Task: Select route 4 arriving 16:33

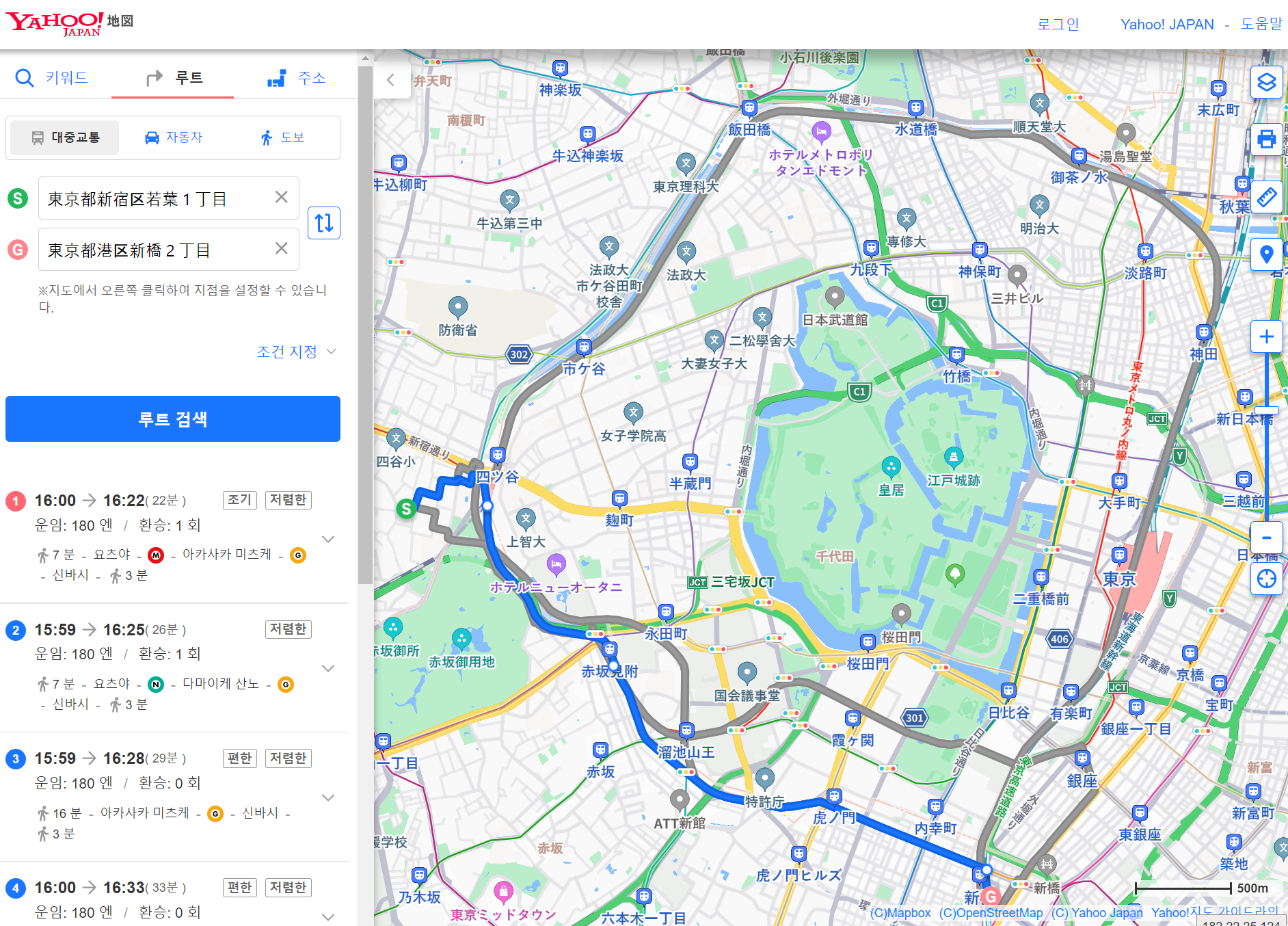Action: (174, 895)
